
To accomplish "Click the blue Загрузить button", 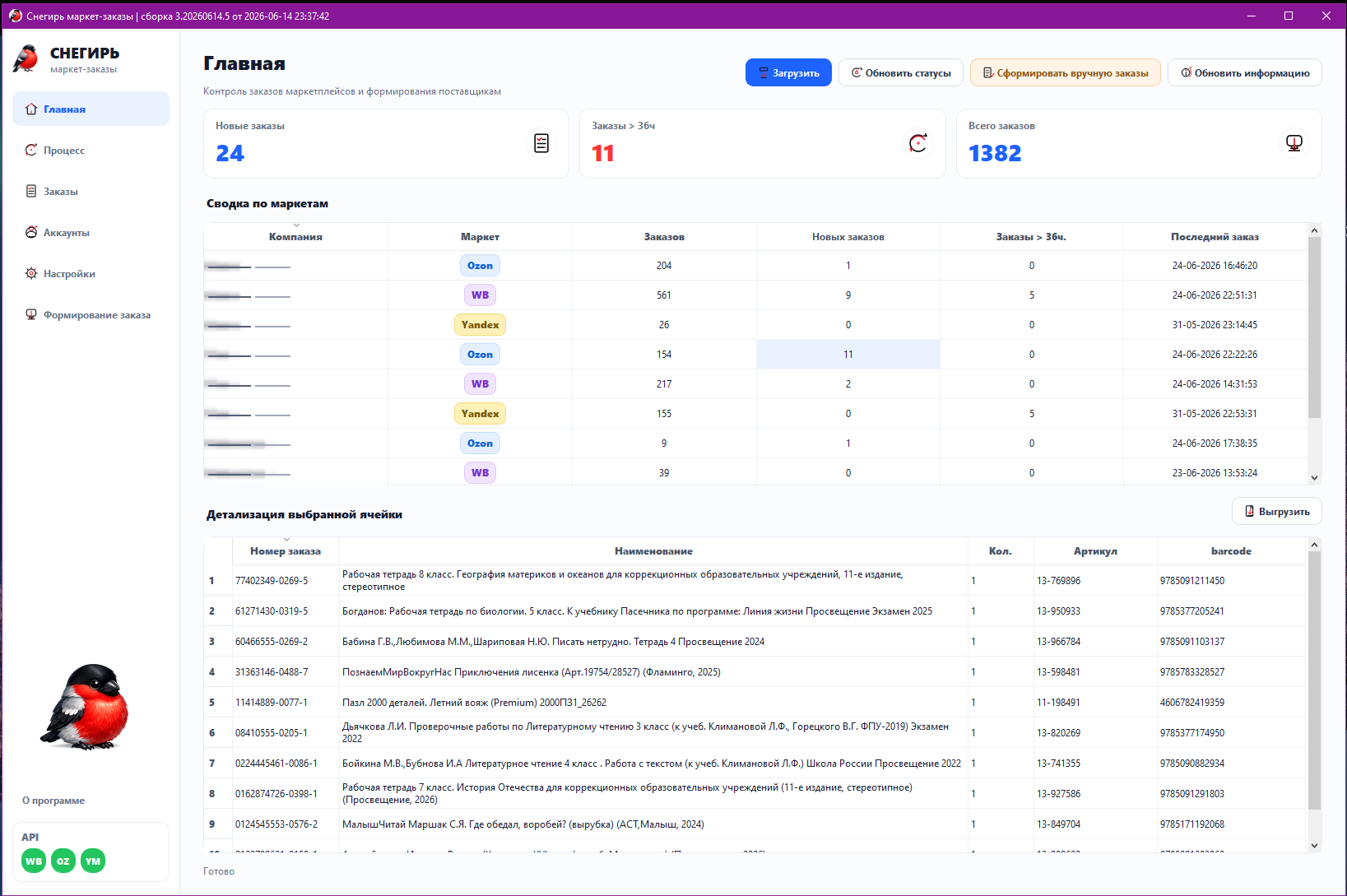I will [x=788, y=72].
